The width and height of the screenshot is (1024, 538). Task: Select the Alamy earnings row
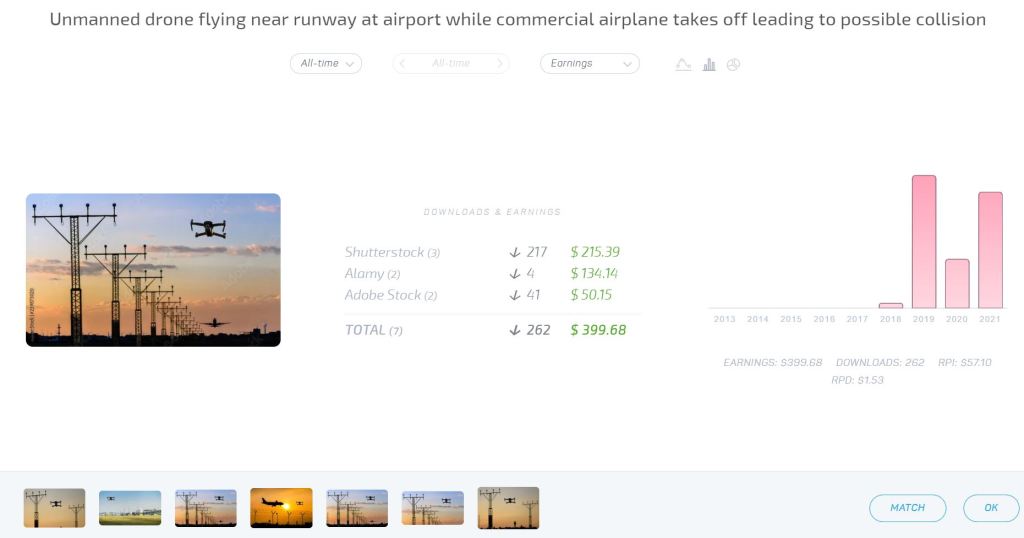(x=492, y=274)
